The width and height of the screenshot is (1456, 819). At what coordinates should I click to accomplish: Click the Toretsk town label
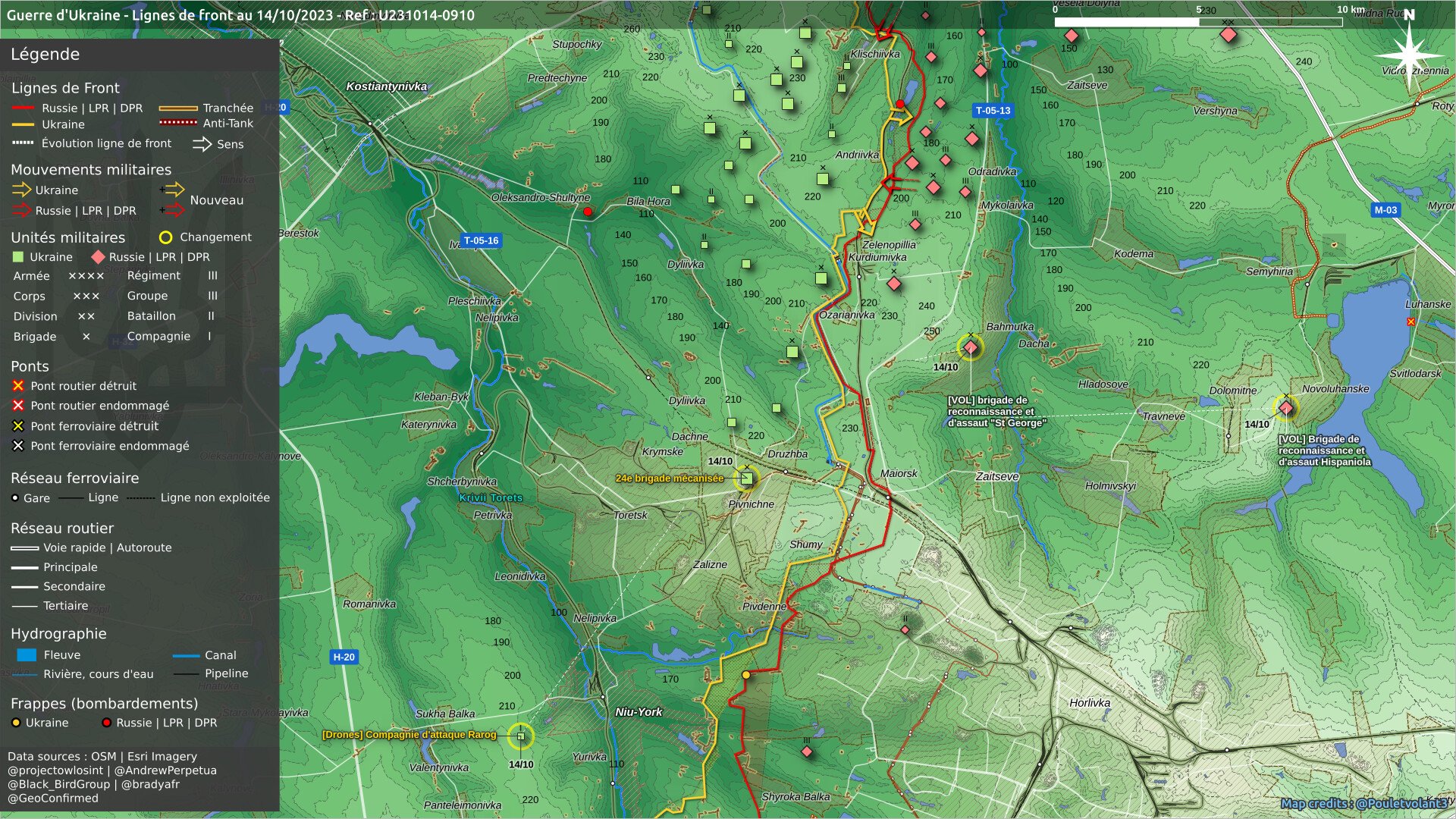631,515
